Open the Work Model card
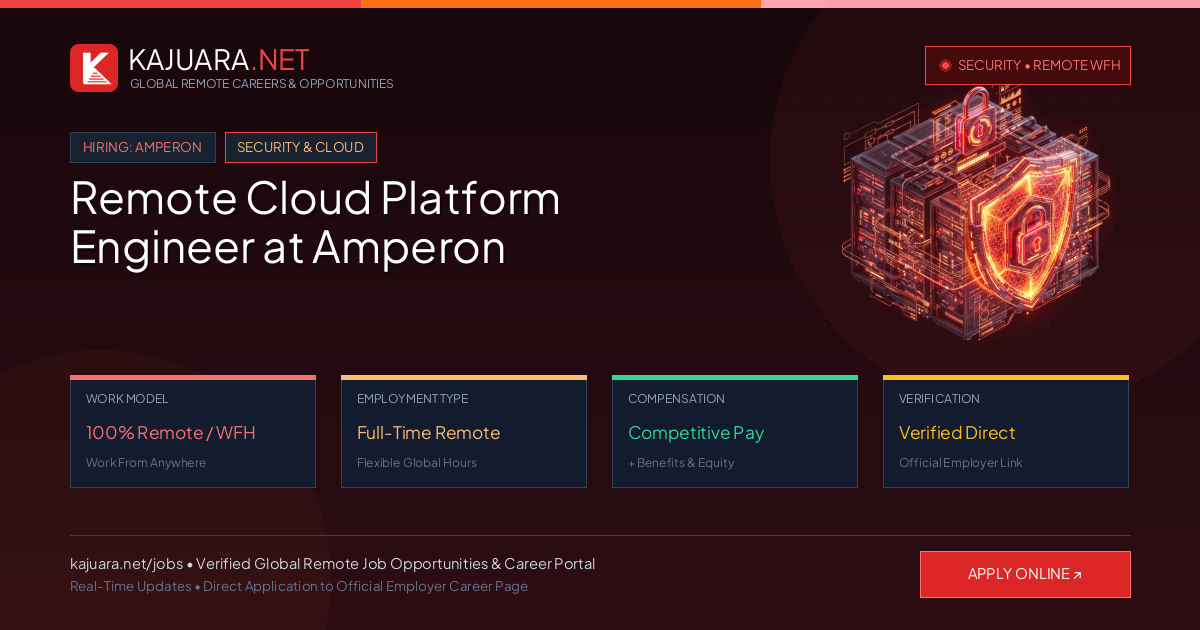The height and width of the screenshot is (630, 1200). (x=193, y=432)
